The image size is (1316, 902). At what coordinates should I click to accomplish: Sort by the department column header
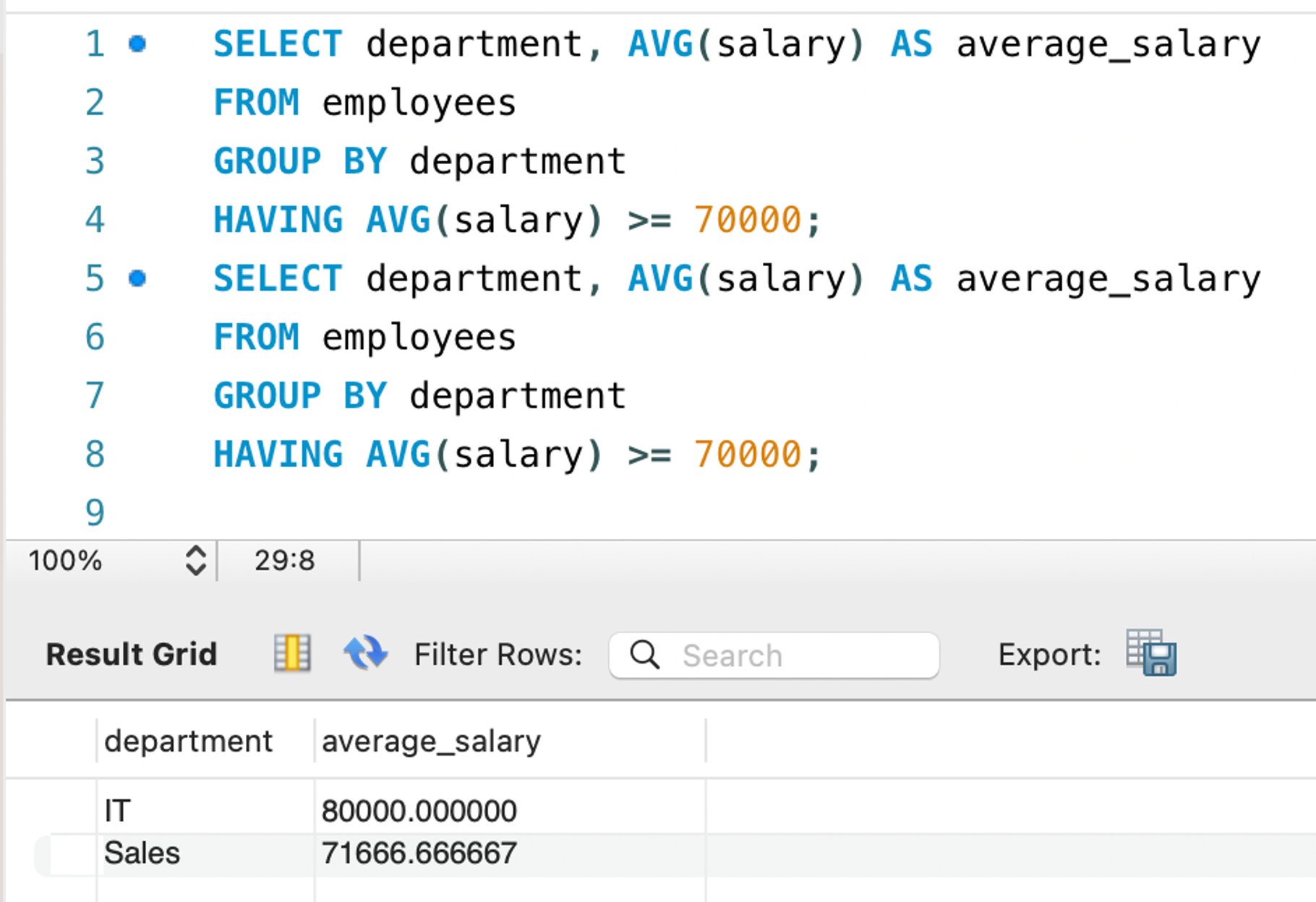tap(189, 741)
